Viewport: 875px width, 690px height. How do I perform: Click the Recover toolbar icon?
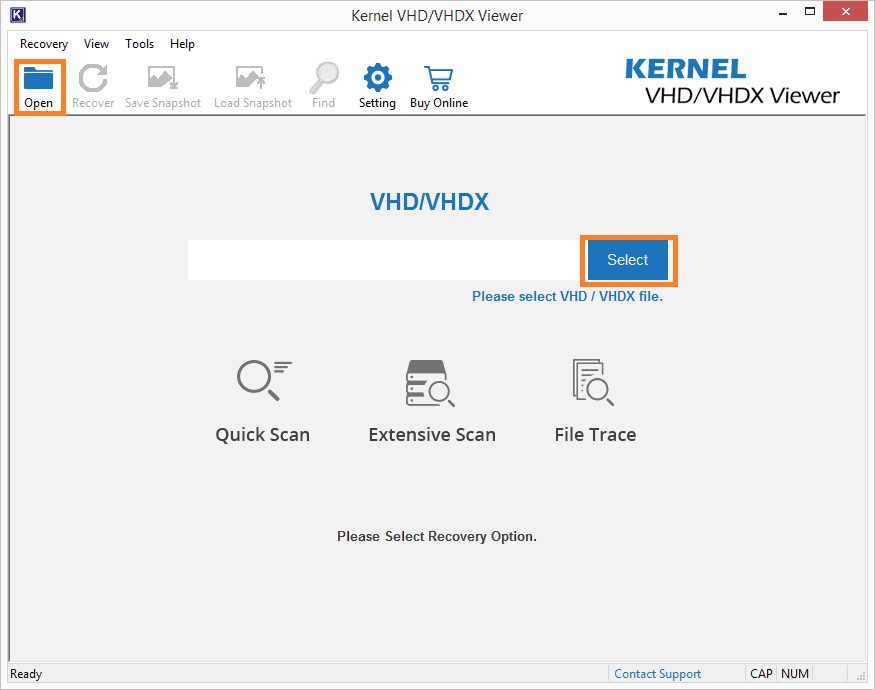(x=93, y=78)
